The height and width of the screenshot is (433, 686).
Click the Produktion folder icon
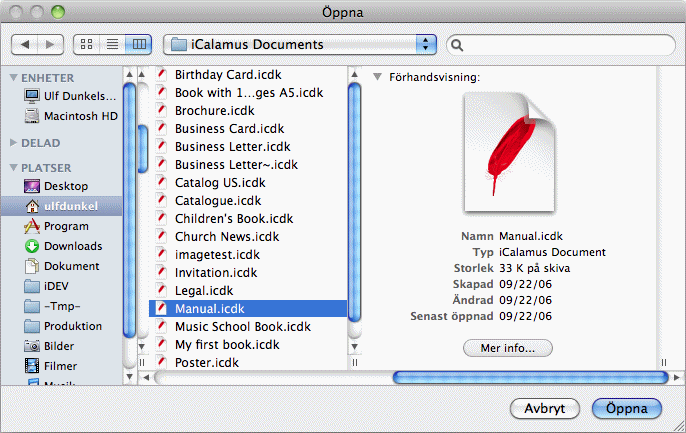(x=32, y=326)
